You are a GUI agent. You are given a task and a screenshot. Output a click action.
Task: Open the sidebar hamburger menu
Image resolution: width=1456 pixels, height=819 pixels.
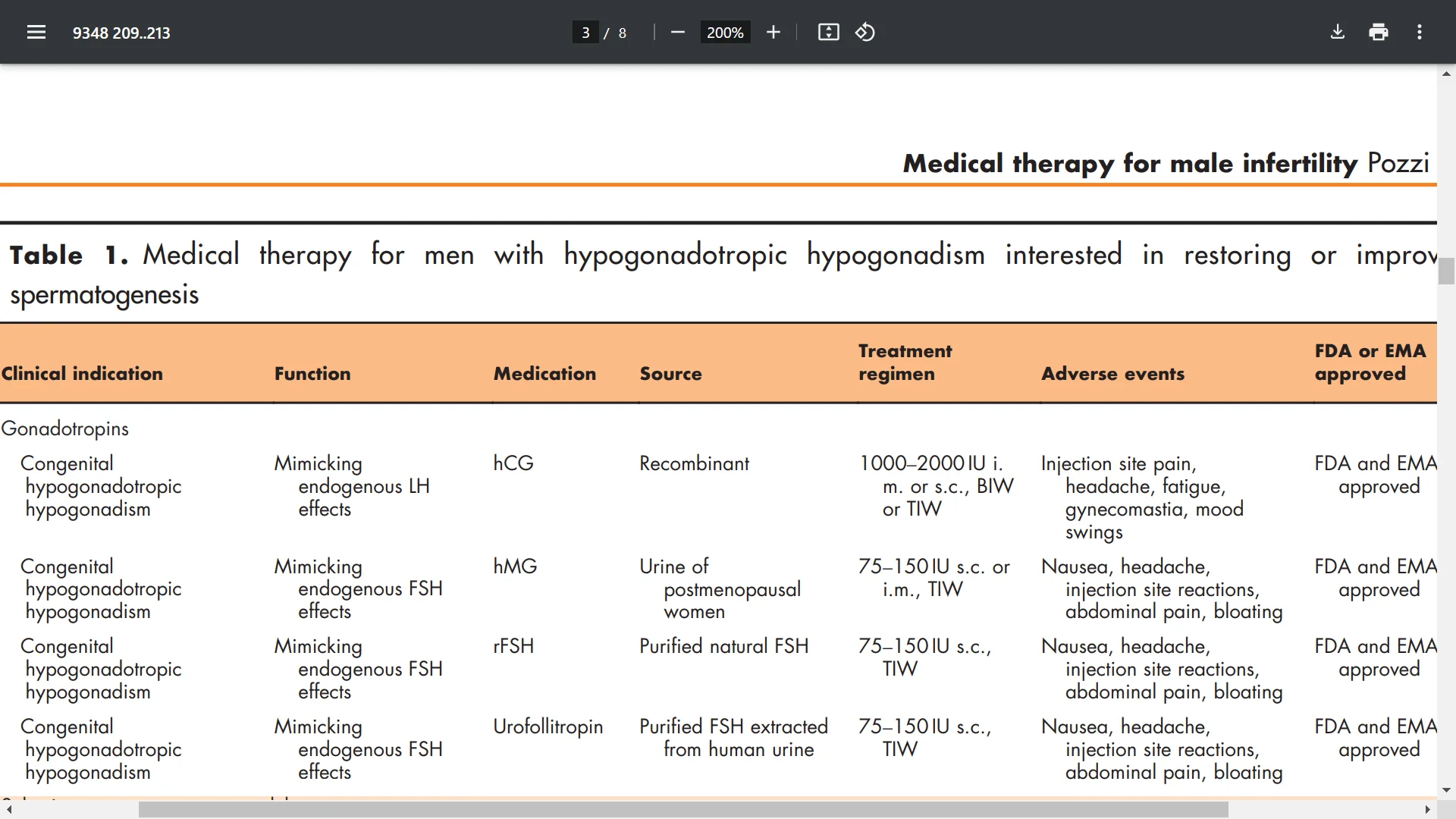pyautogui.click(x=36, y=32)
